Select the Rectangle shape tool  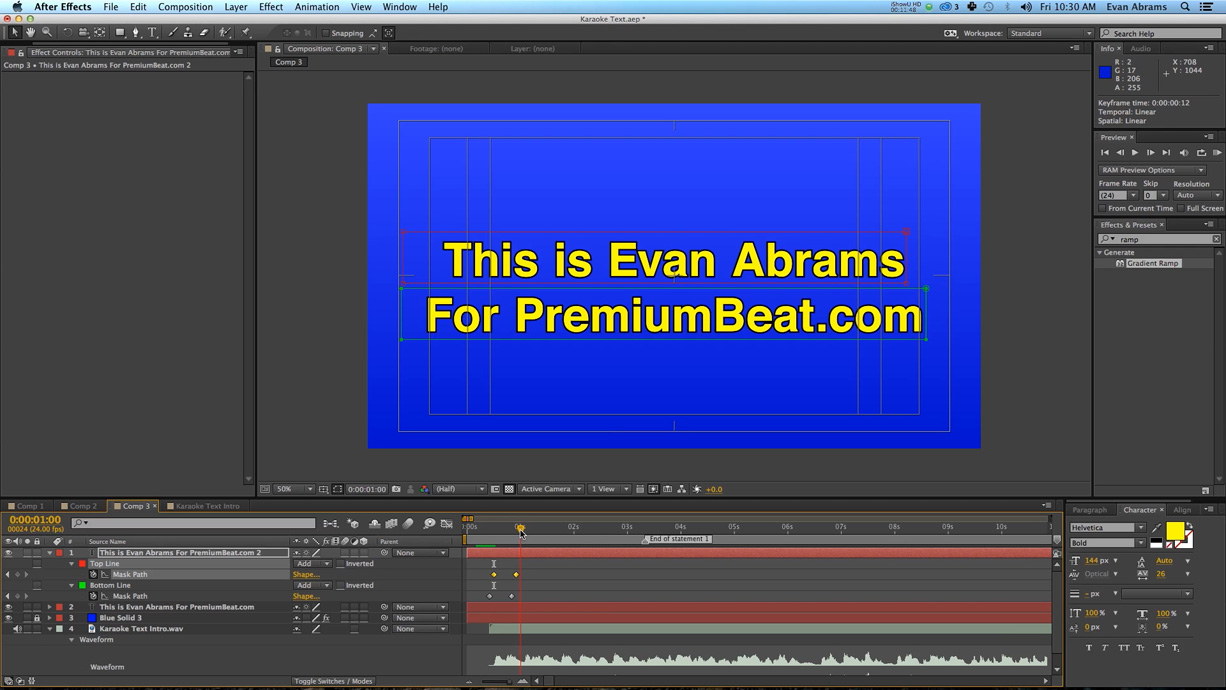point(120,33)
